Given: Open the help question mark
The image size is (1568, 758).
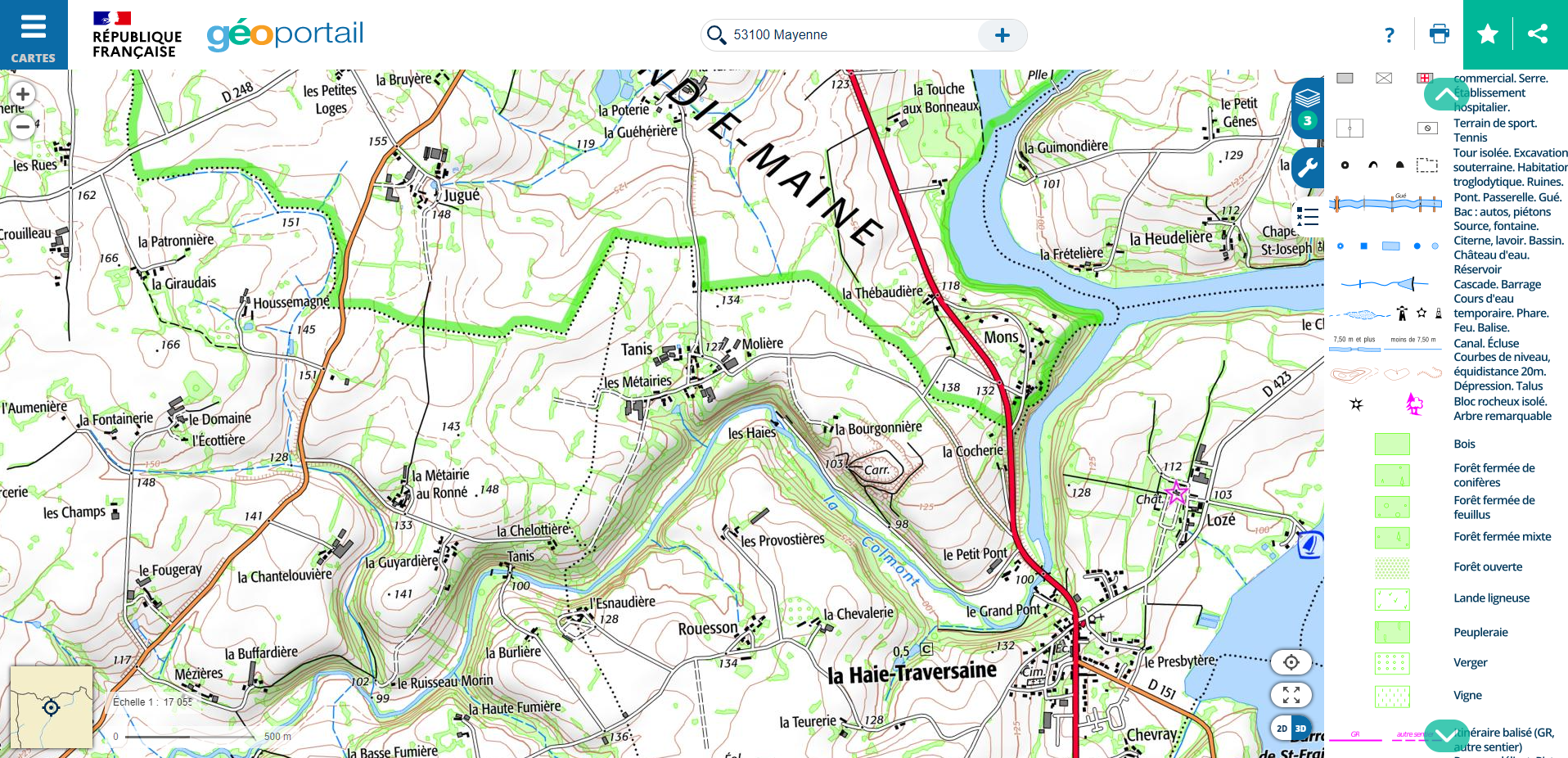Looking at the screenshot, I should (1389, 34).
